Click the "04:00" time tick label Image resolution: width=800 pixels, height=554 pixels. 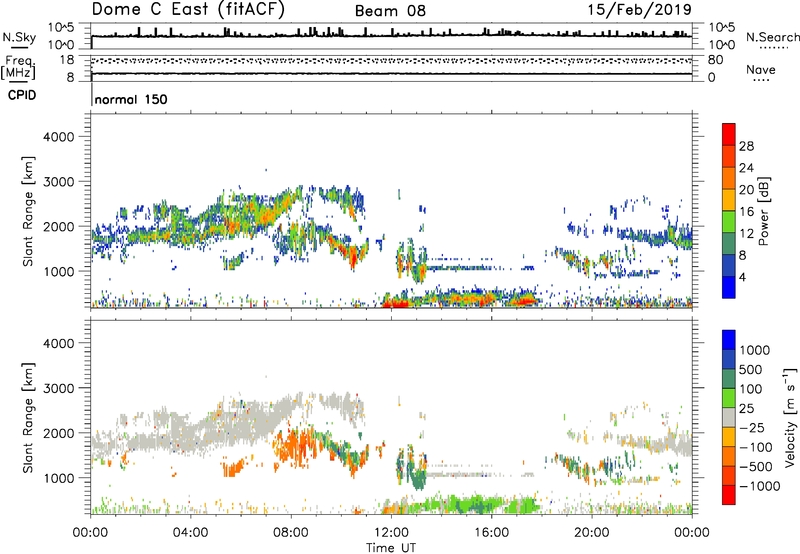pos(190,533)
